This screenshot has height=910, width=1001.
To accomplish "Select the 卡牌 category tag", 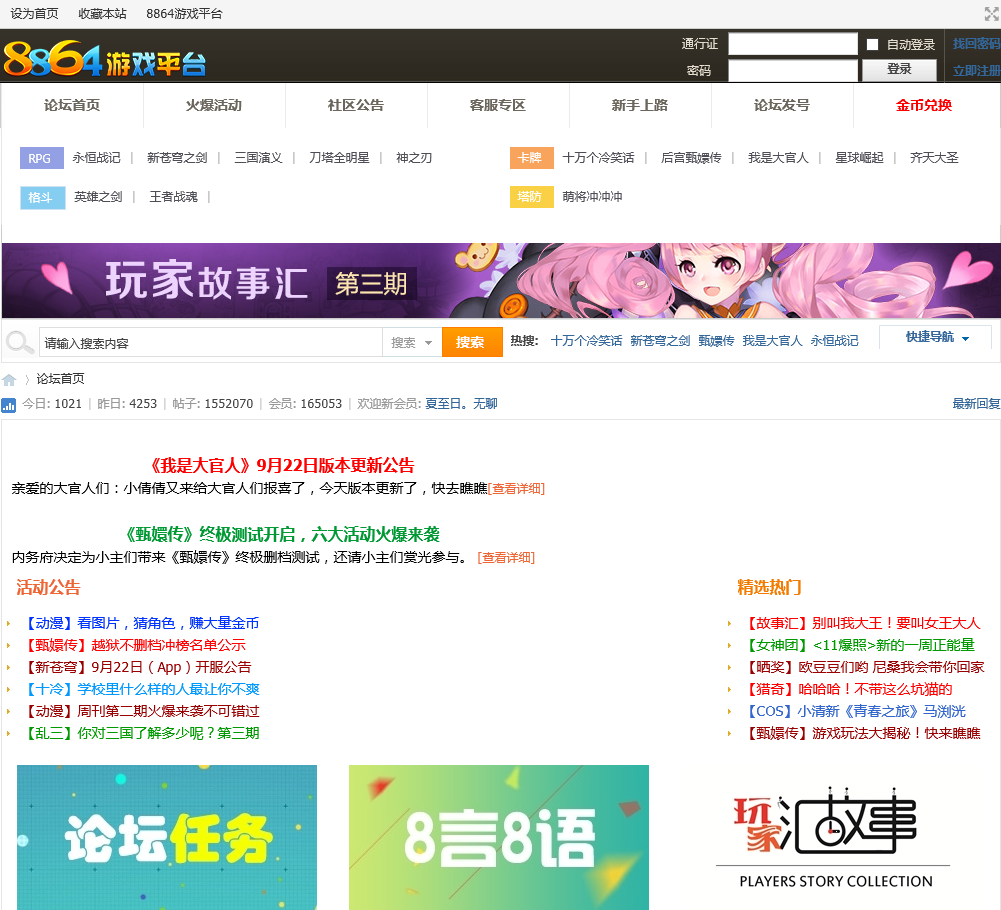I will click(531, 158).
